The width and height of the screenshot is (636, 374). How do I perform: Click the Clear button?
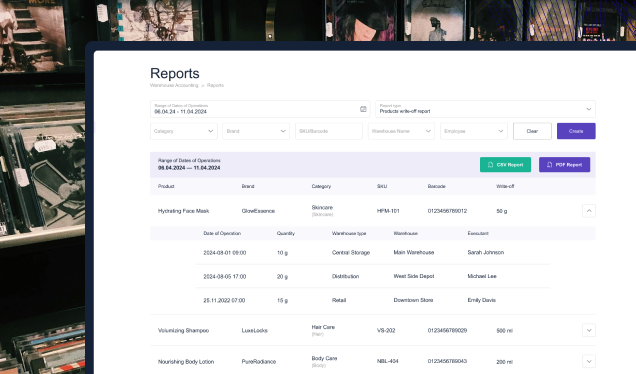tap(532, 131)
